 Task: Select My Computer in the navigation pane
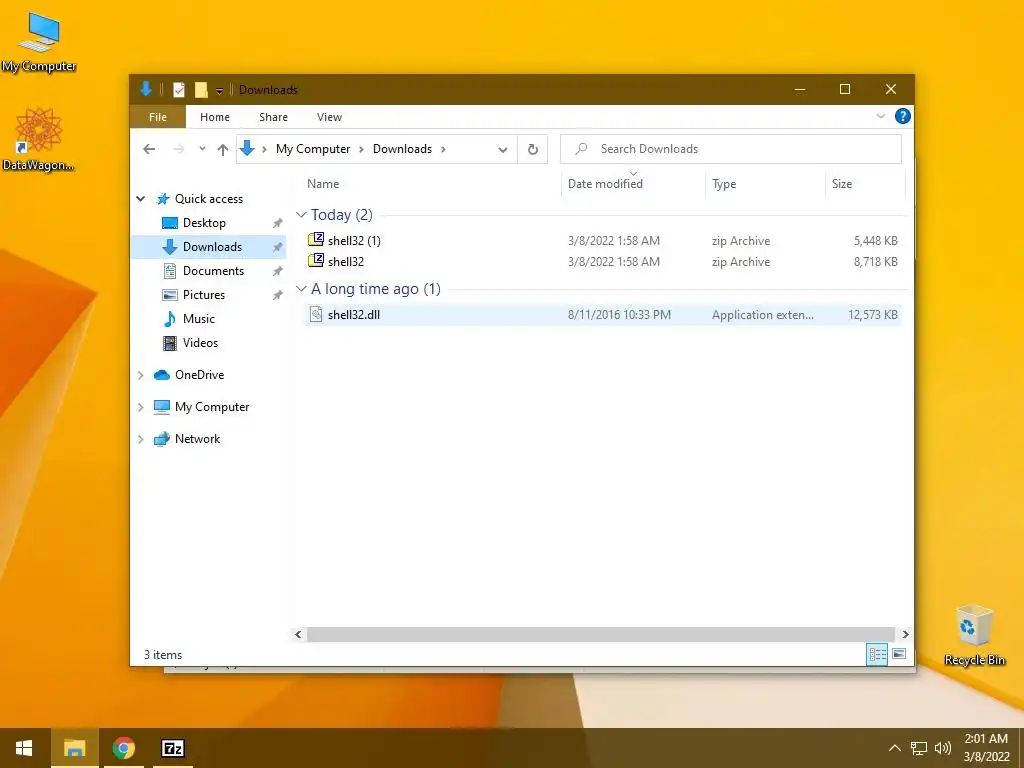pos(212,407)
